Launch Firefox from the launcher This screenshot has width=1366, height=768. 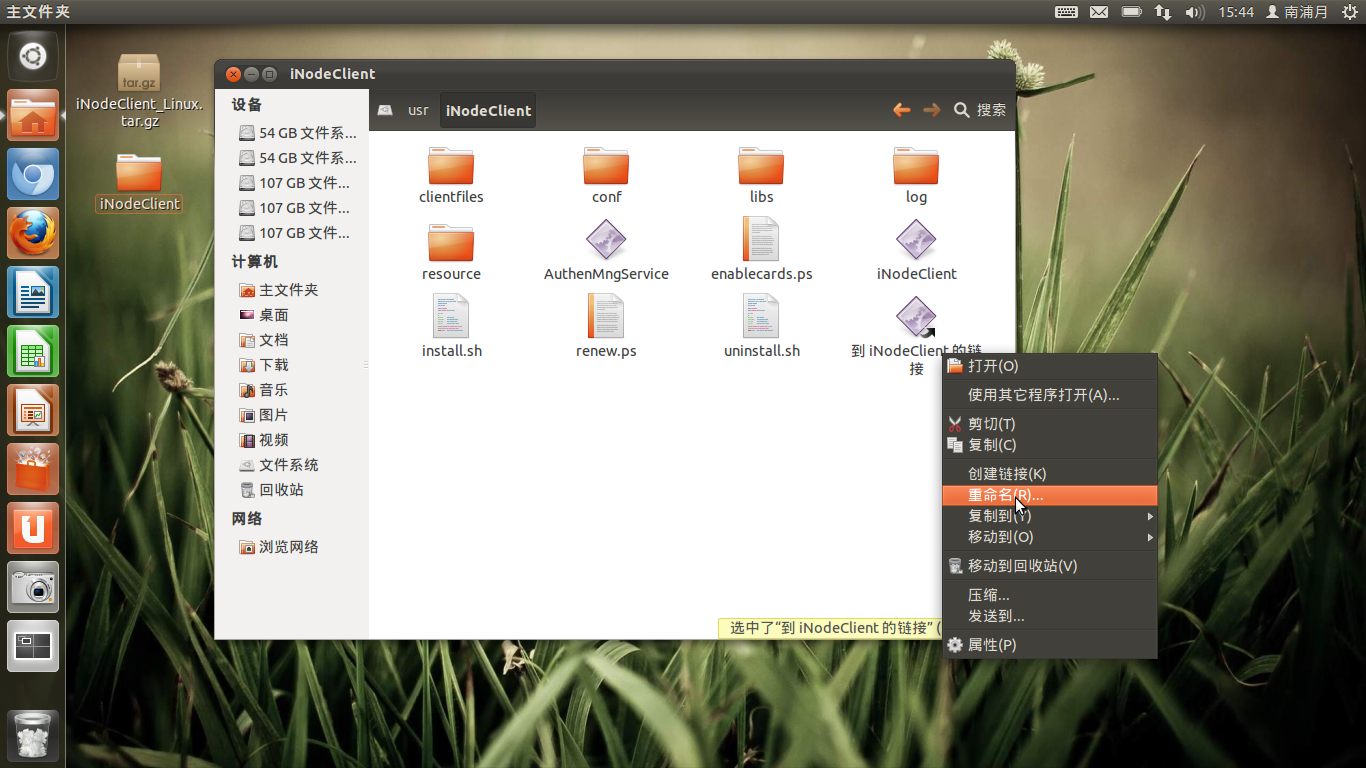(x=33, y=233)
